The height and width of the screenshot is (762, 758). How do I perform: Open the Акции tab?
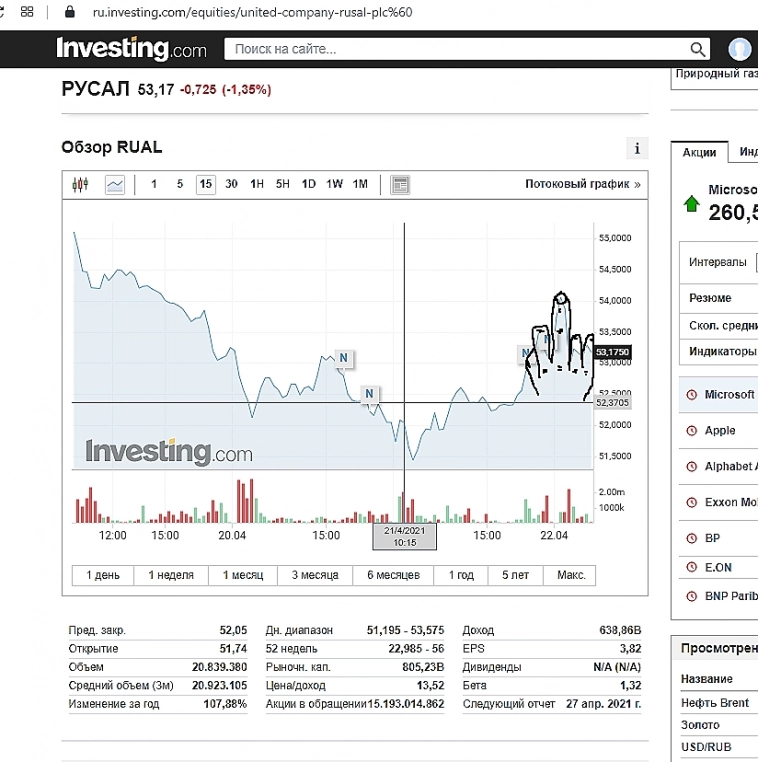(699, 152)
